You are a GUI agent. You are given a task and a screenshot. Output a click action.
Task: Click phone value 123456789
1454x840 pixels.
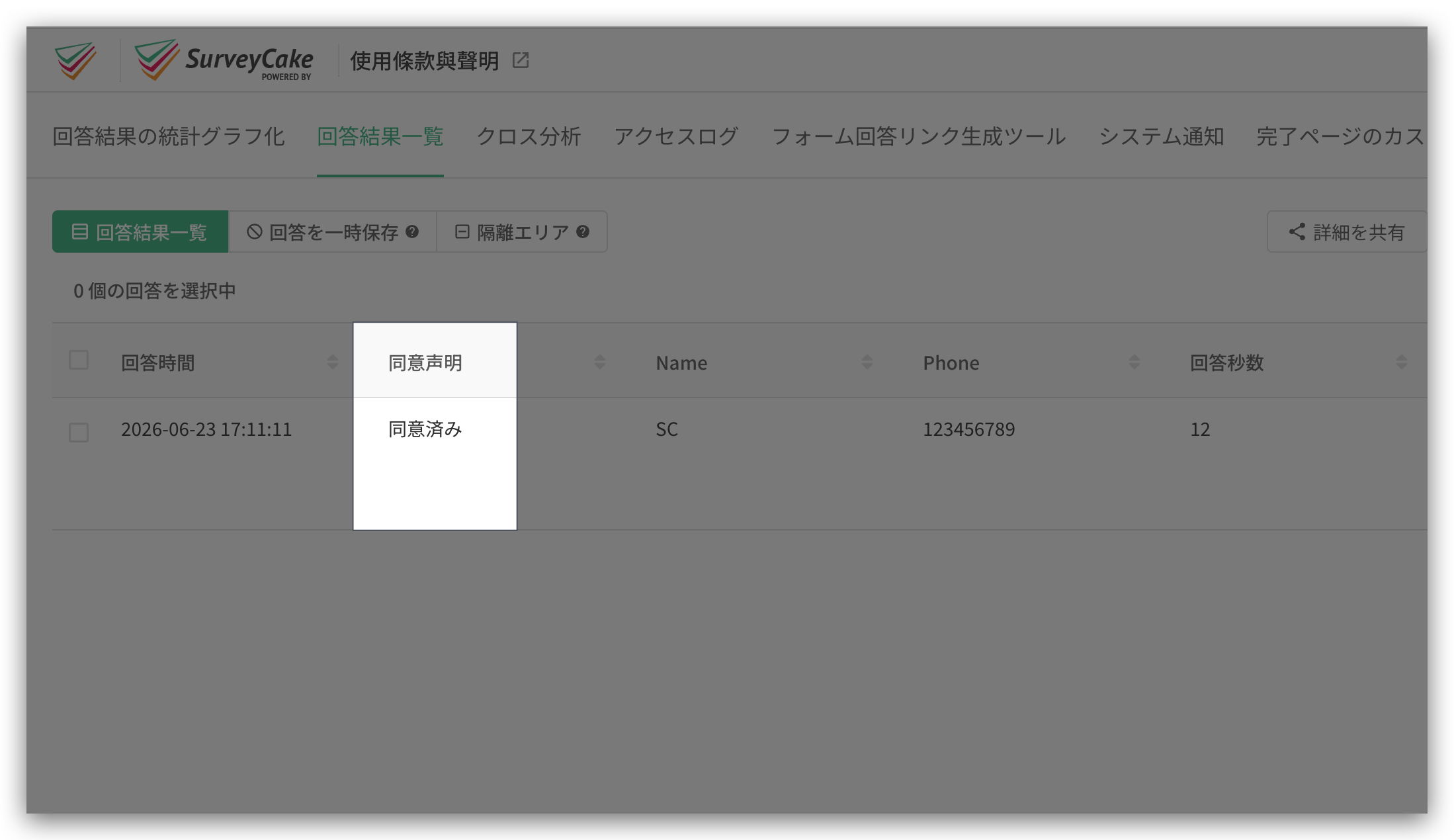969,429
